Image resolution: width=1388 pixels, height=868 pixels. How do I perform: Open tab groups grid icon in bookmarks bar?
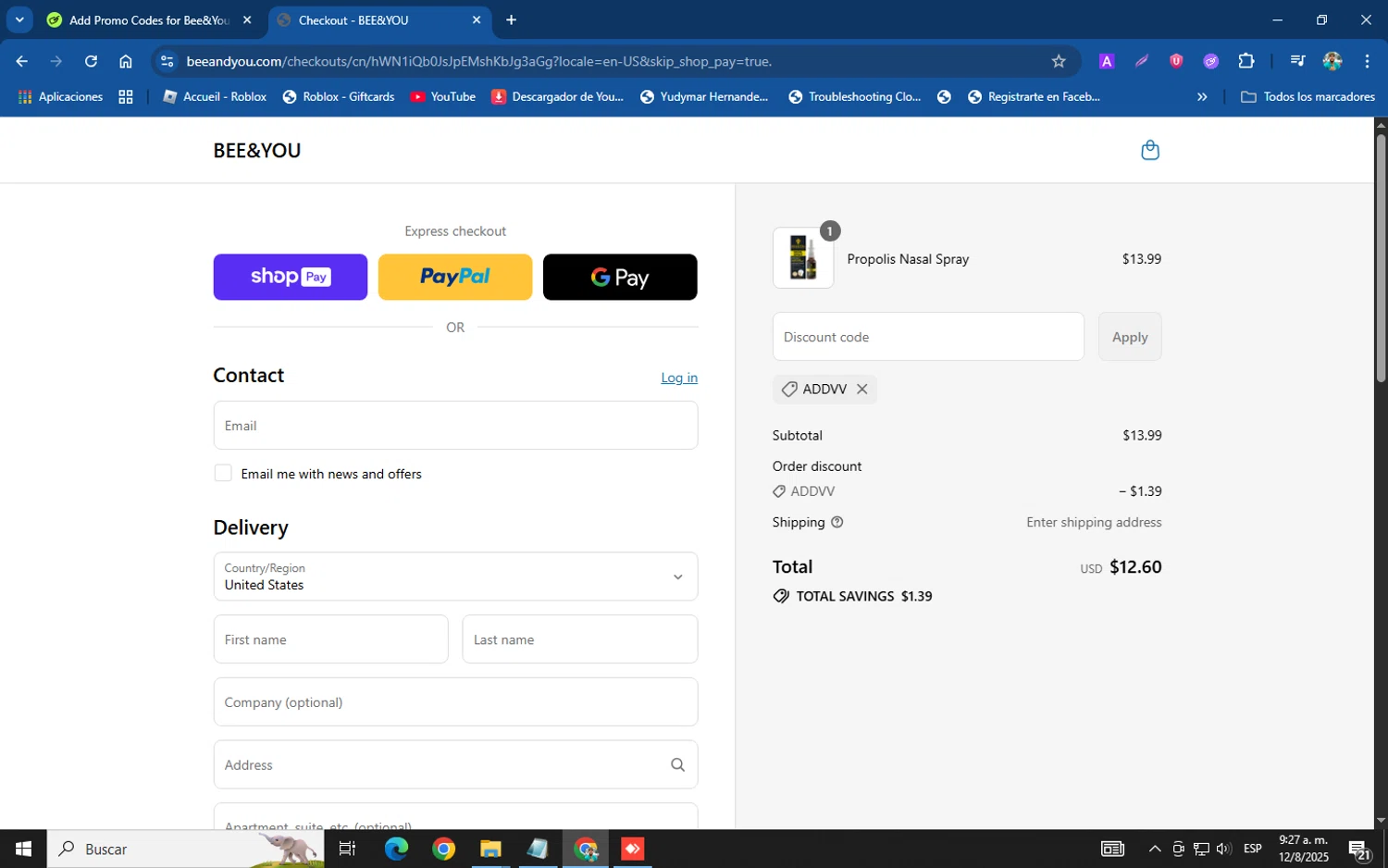[126, 96]
